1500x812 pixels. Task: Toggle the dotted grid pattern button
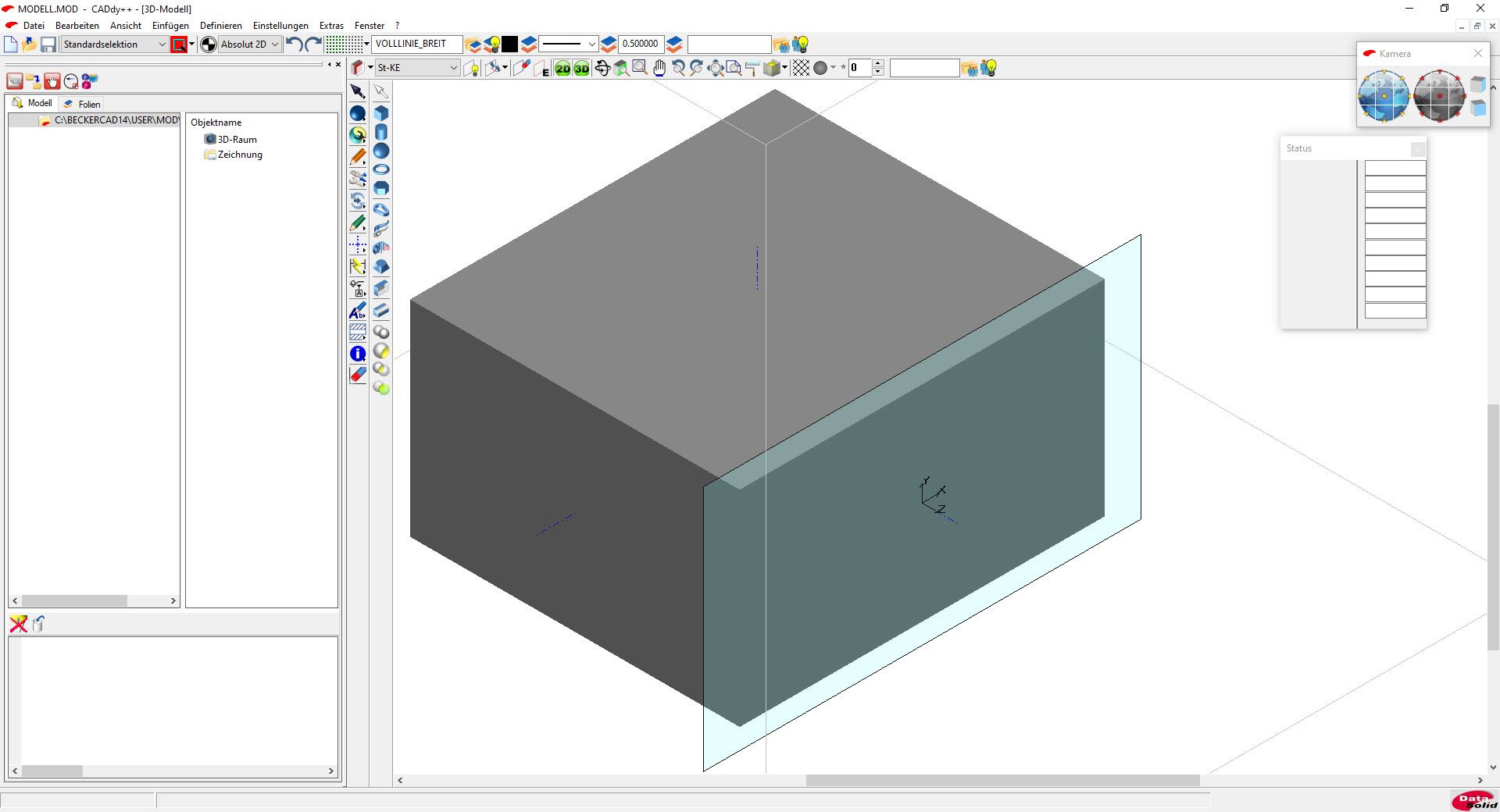point(344,45)
